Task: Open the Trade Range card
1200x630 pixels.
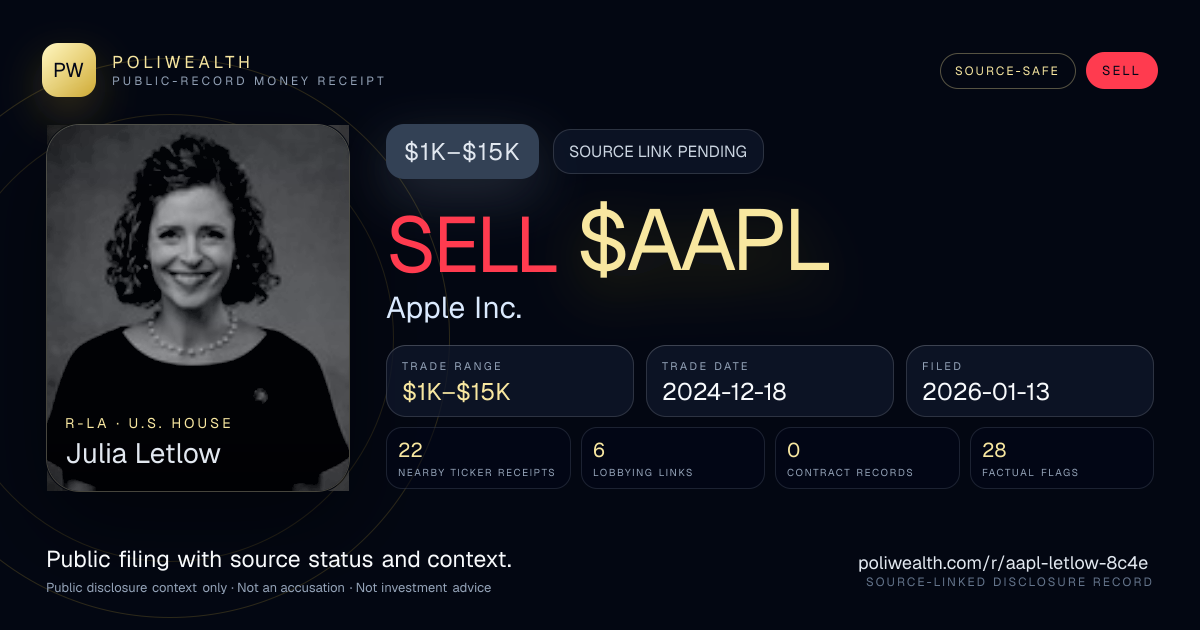Action: point(510,381)
